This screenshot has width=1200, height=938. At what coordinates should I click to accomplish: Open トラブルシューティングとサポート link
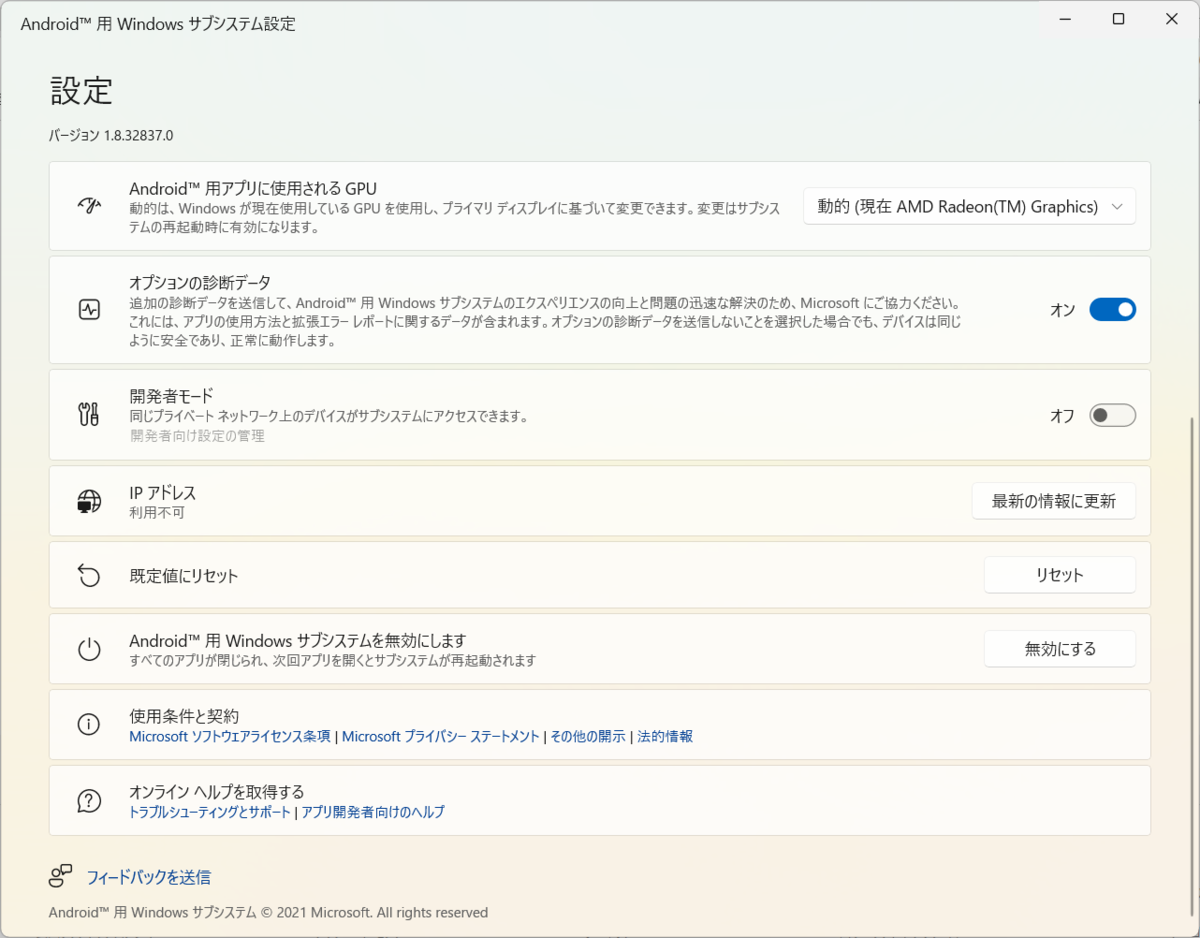coord(210,812)
